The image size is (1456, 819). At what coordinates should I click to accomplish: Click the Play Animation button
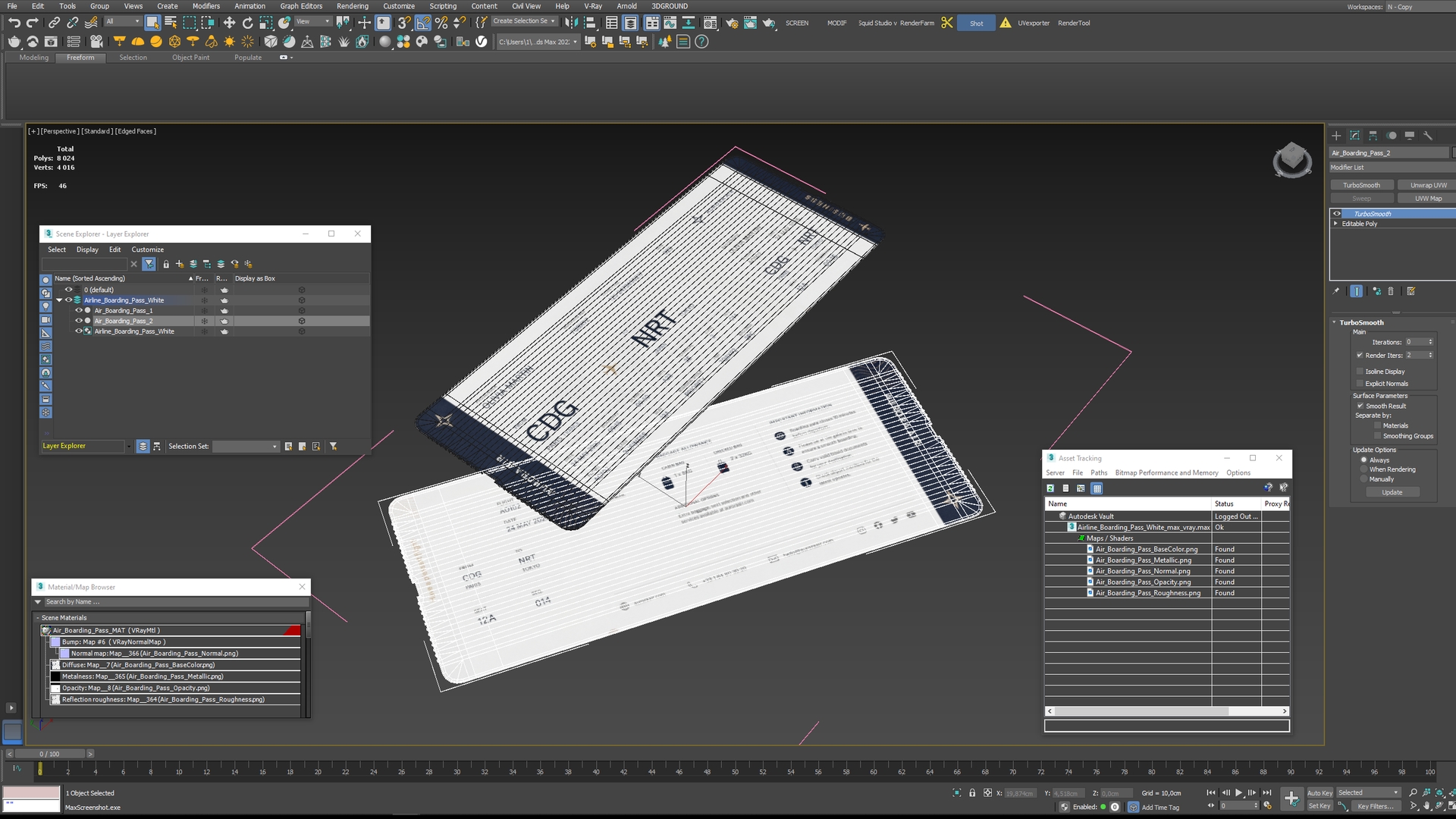[1238, 792]
